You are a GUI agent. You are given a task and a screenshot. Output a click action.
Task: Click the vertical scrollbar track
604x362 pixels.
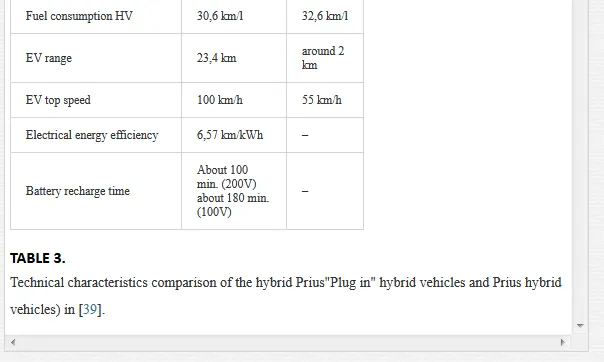580,161
